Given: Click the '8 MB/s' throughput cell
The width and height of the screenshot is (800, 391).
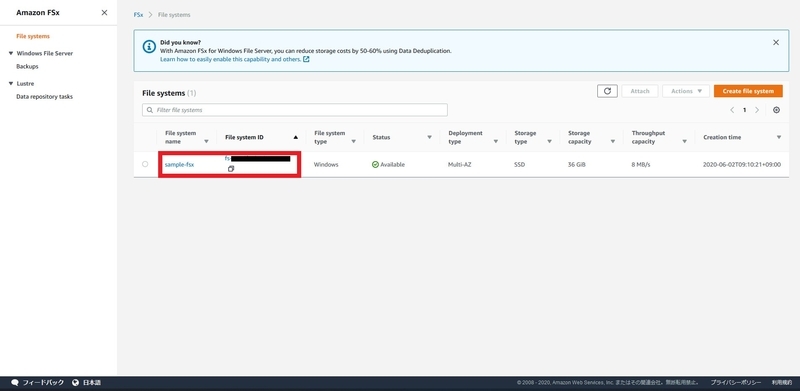Looking at the screenshot, I should pyautogui.click(x=641, y=165).
